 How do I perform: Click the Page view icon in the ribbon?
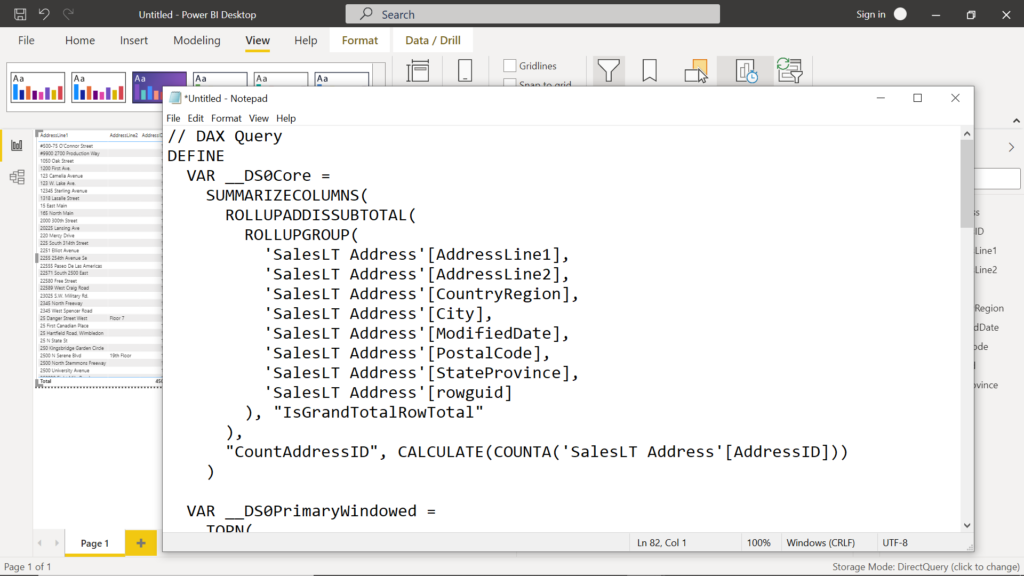click(x=417, y=70)
